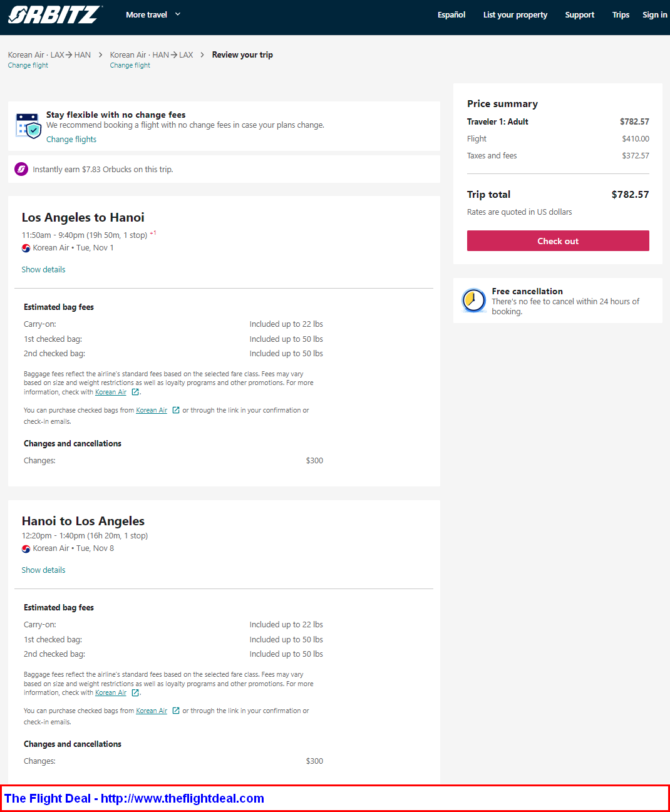Open Trips in the top navigation
This screenshot has width=670, height=812.
coord(620,14)
